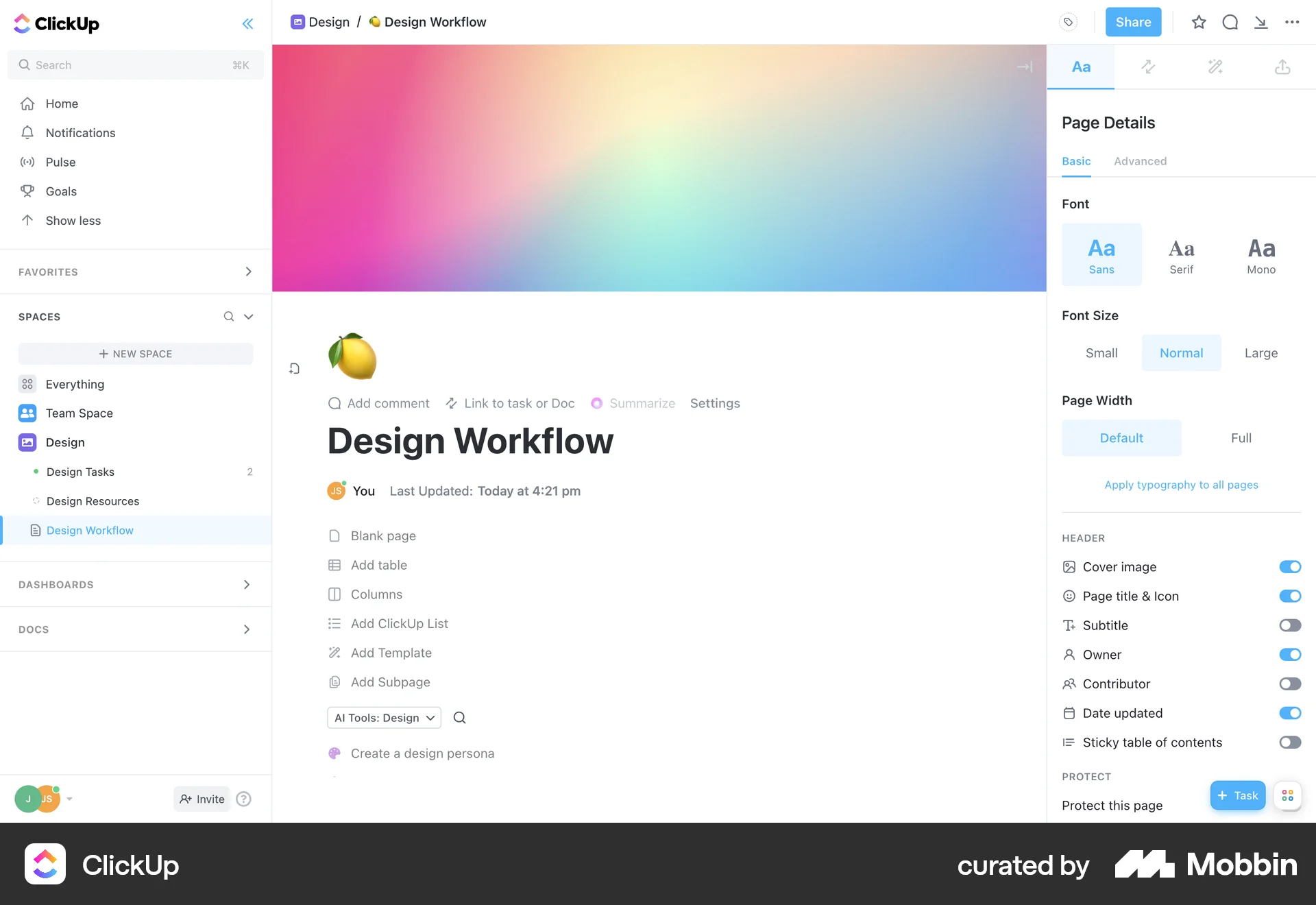Open the apps grid icon bottom right
1316x905 pixels.
[x=1287, y=795]
